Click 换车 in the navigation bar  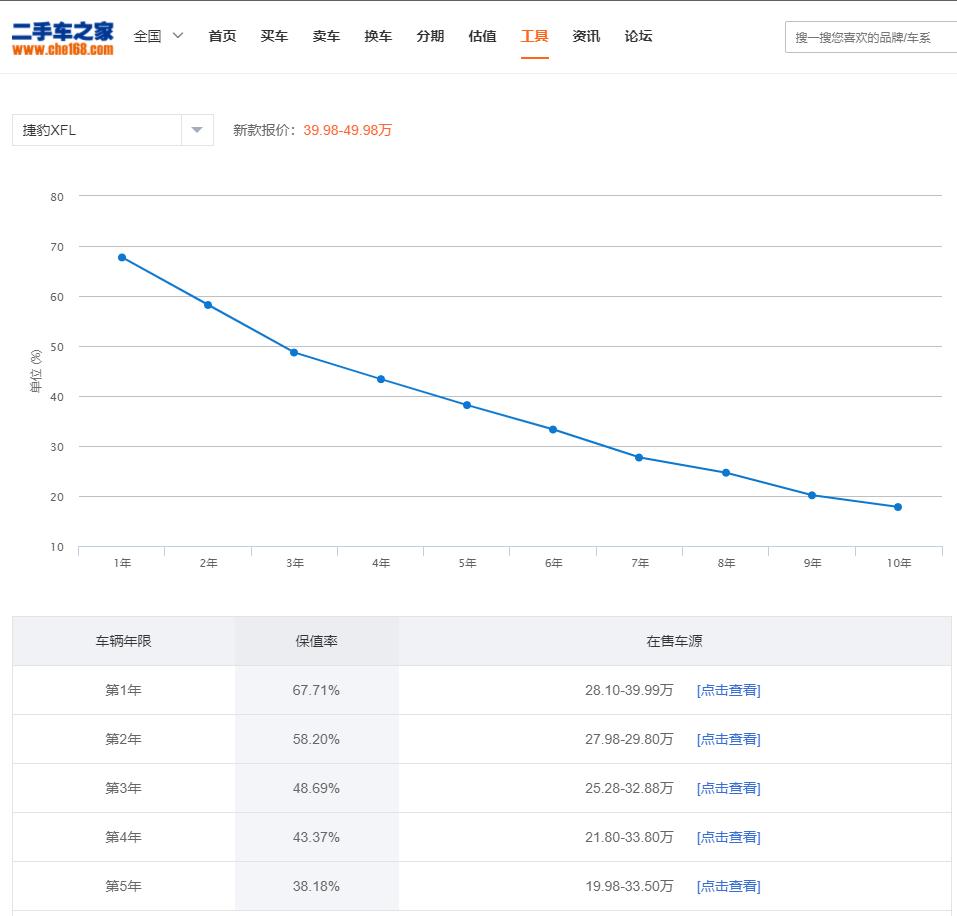378,35
